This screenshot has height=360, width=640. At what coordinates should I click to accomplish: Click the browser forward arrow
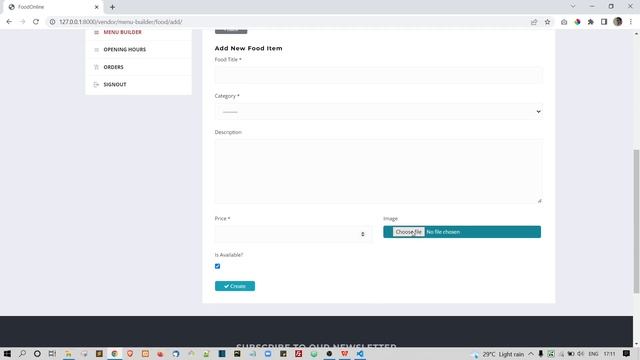22,22
